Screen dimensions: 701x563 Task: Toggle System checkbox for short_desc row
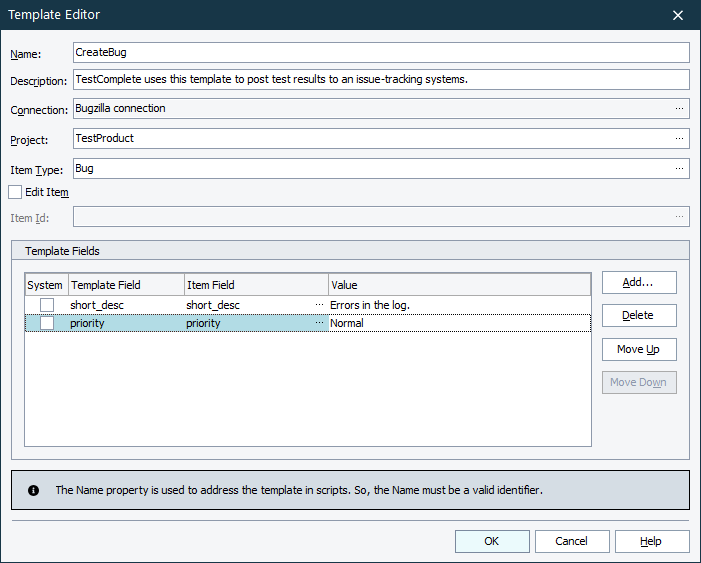pyautogui.click(x=47, y=304)
